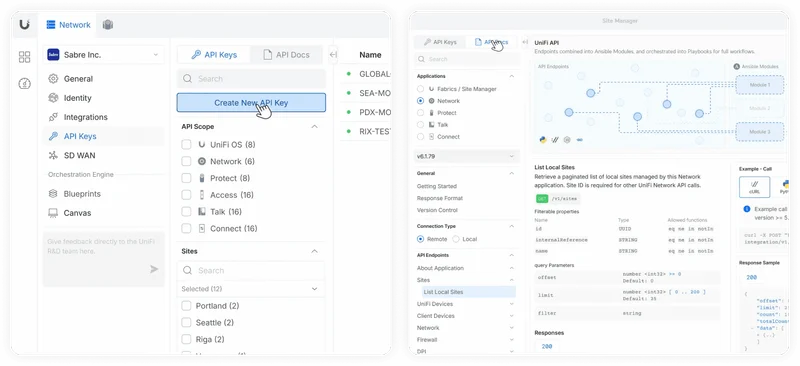Expand the Selected (12) dropdown
The height and width of the screenshot is (366, 800).
(251, 289)
